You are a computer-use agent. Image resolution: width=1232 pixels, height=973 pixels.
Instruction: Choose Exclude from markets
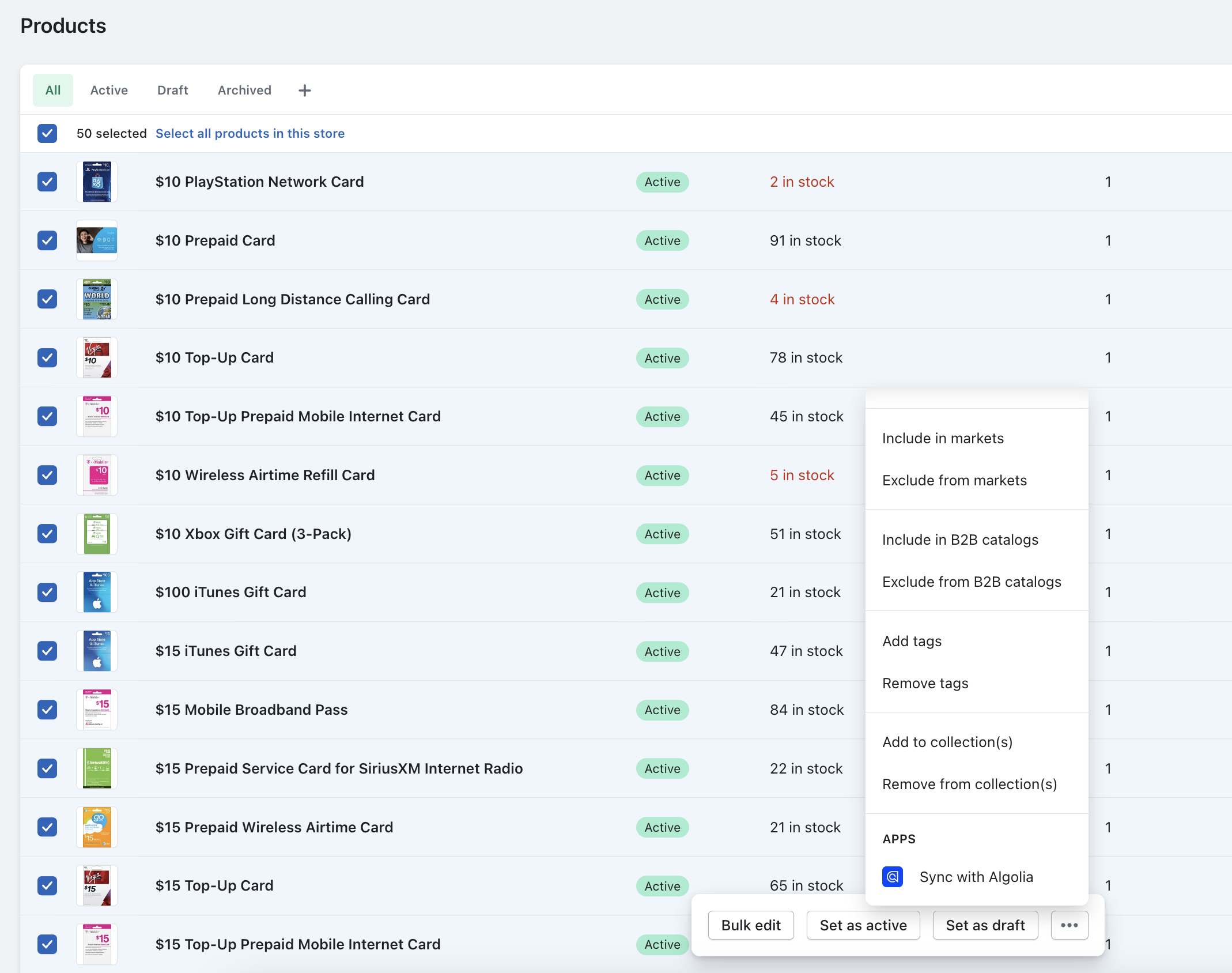[977, 480]
